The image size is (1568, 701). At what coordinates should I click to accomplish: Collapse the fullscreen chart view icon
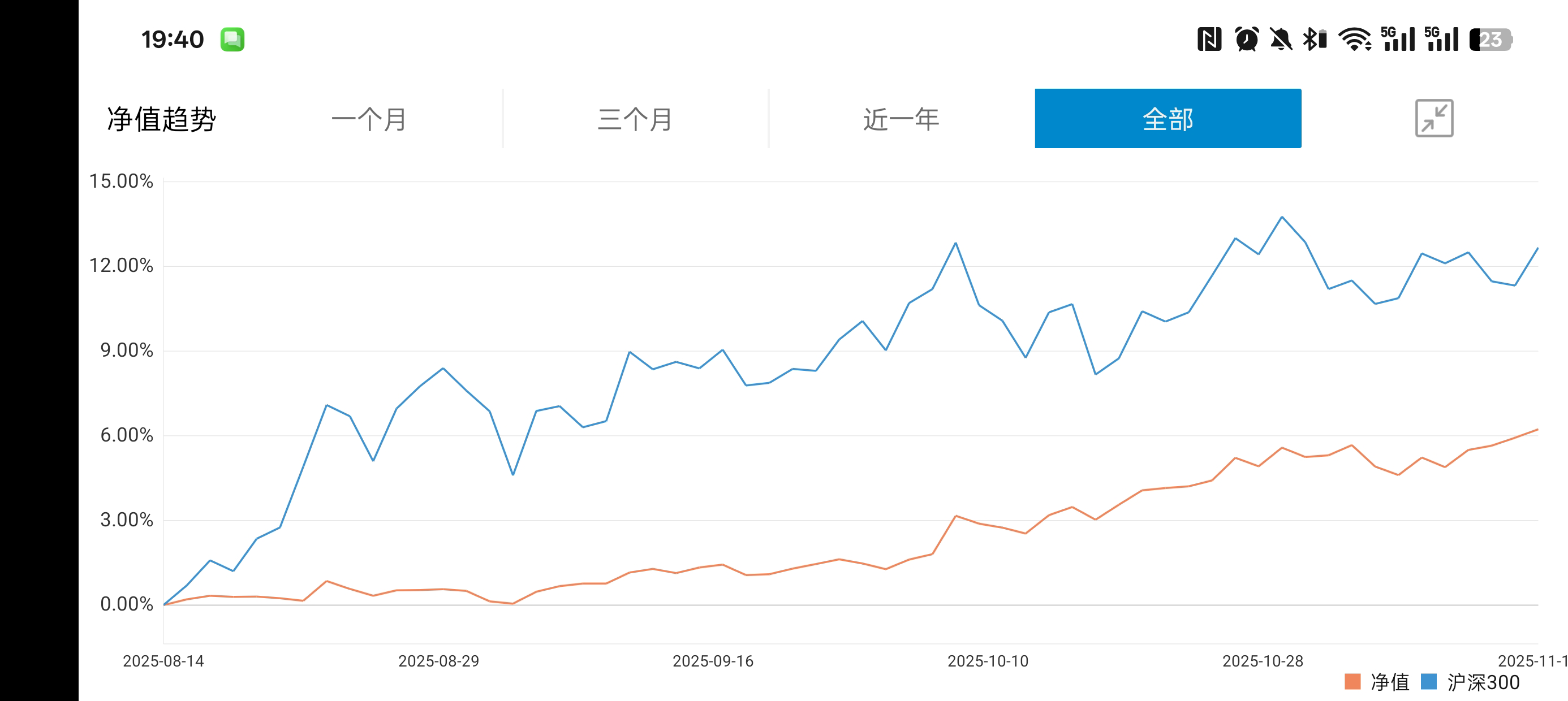(1433, 118)
